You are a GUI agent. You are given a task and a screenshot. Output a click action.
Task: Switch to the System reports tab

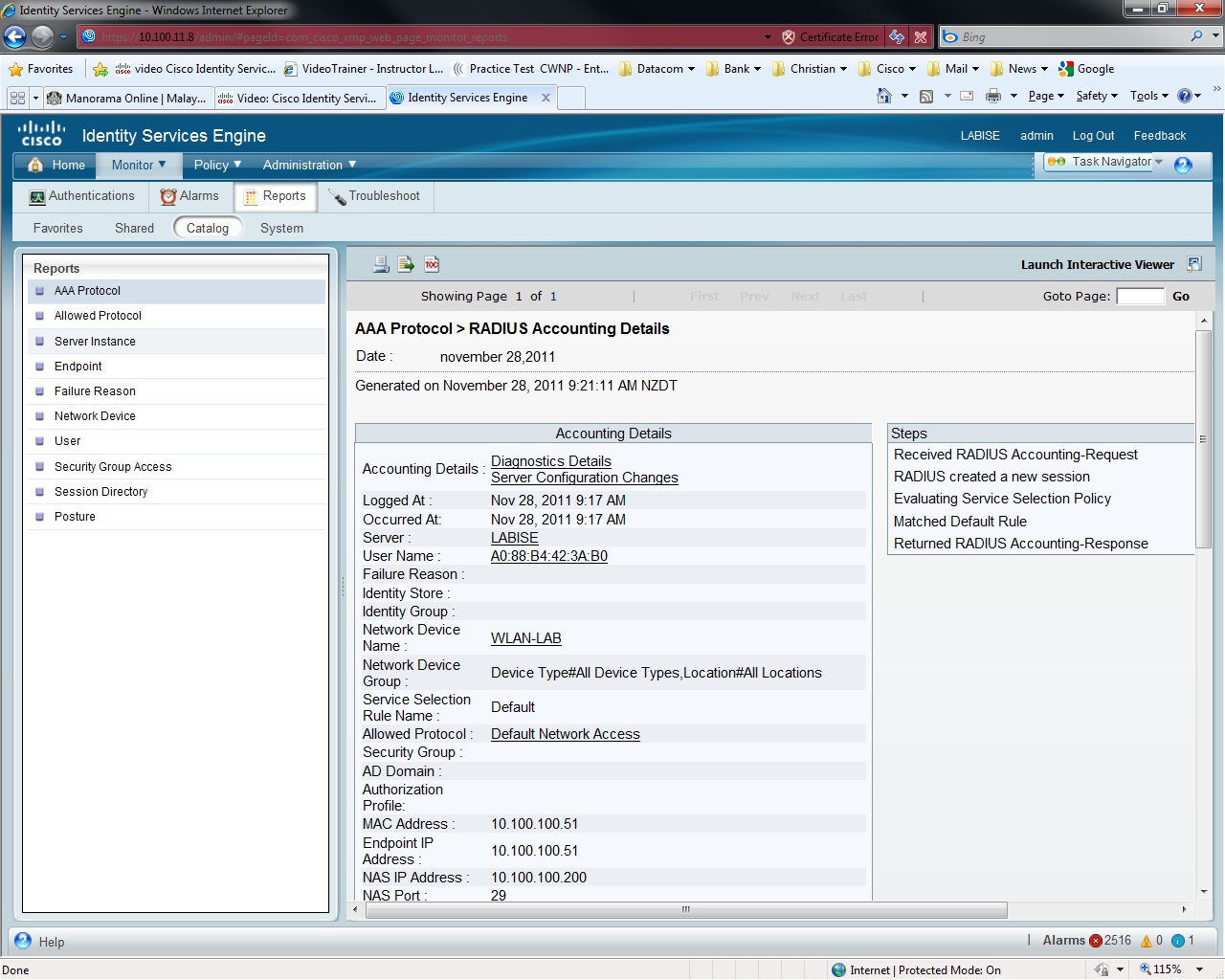coord(281,228)
